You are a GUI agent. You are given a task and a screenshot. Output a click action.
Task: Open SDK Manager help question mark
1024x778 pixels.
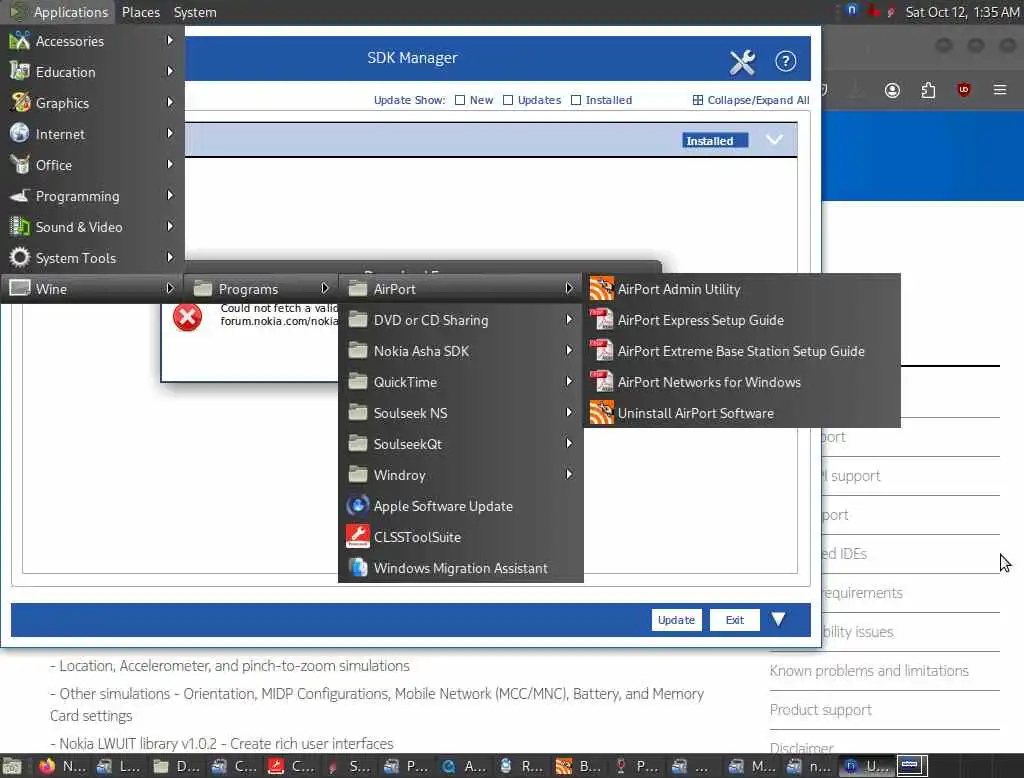pos(785,61)
